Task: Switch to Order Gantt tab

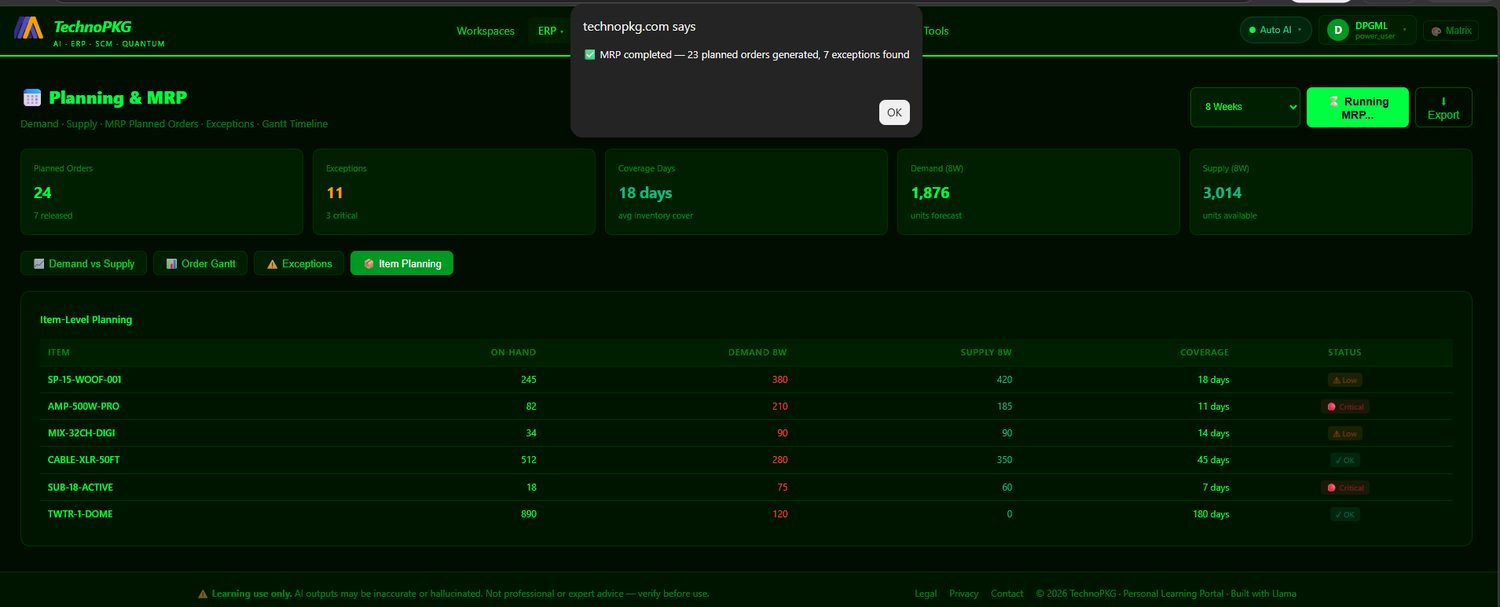Action: [200, 263]
